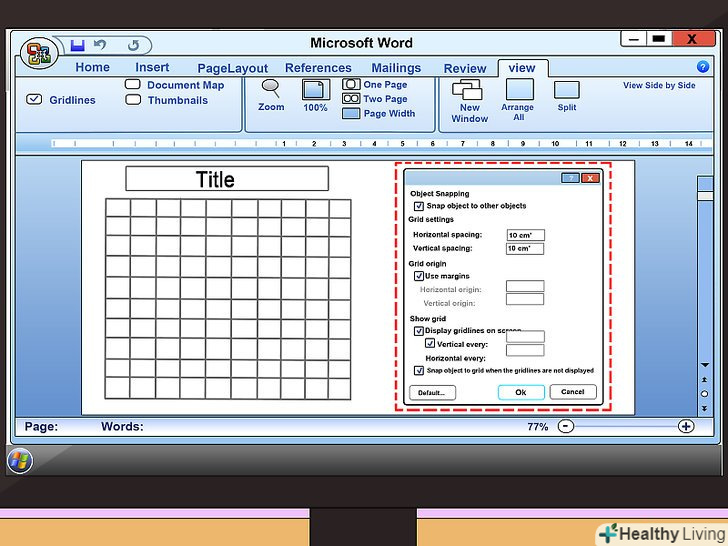Open Zoom magnifier tool
This screenshot has height=546, width=728.
click(x=271, y=88)
